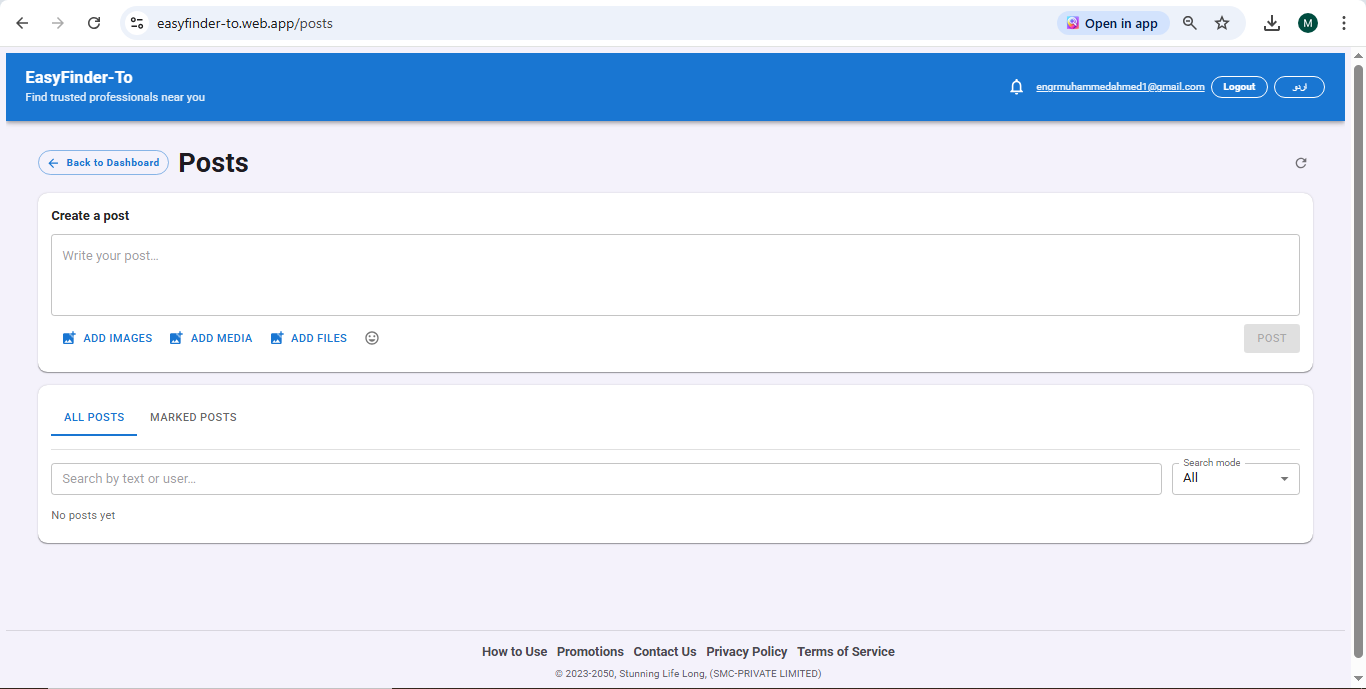Viewport: 1366px width, 689px height.
Task: Focus the Search by text or user field
Action: (606, 479)
